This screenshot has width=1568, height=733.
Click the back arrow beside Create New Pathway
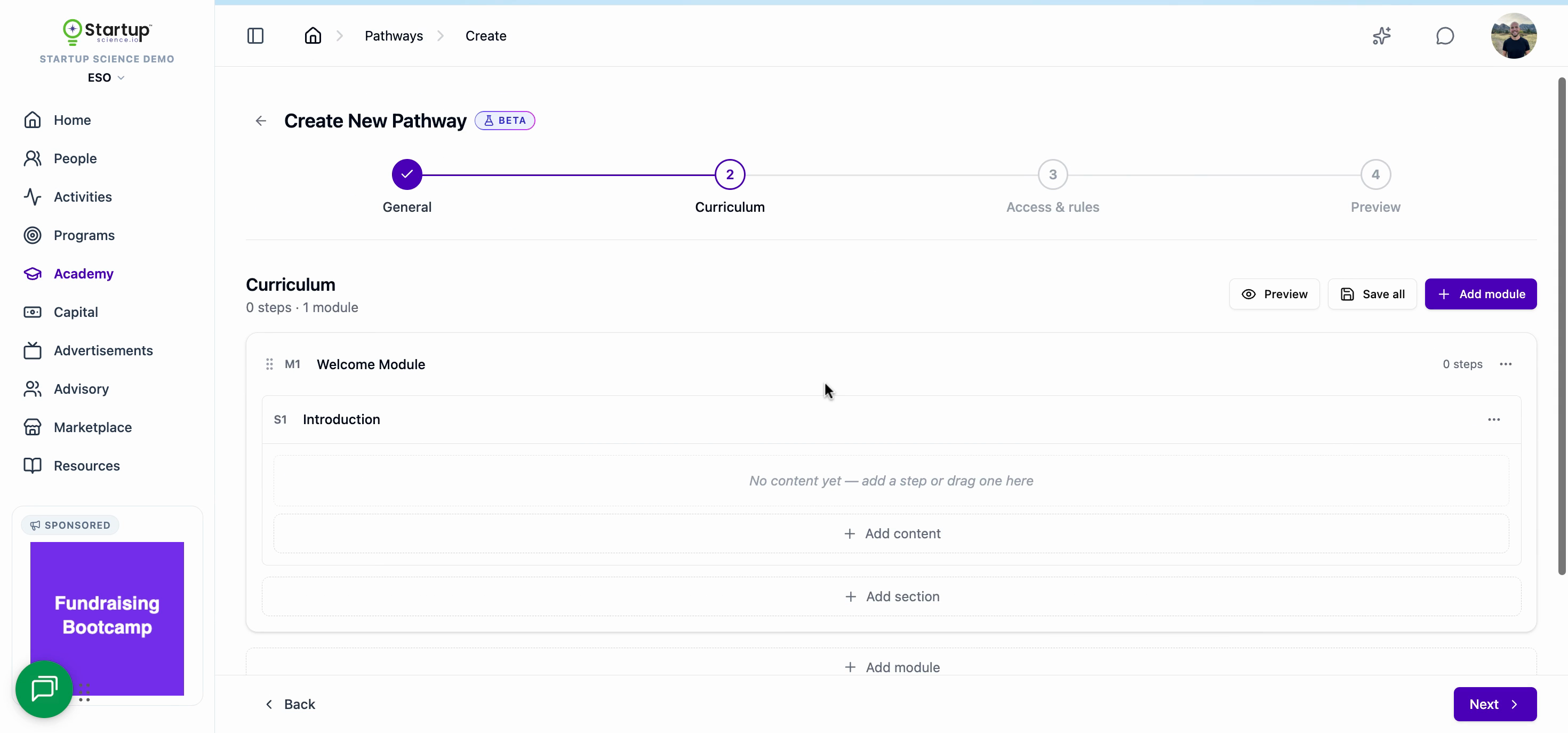tap(260, 121)
